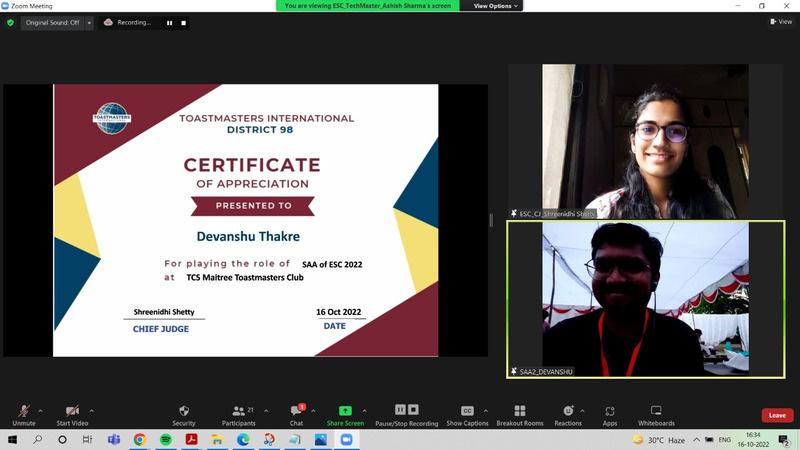Expand share screen options arrow
This screenshot has height=450, width=800.
pos(364,411)
